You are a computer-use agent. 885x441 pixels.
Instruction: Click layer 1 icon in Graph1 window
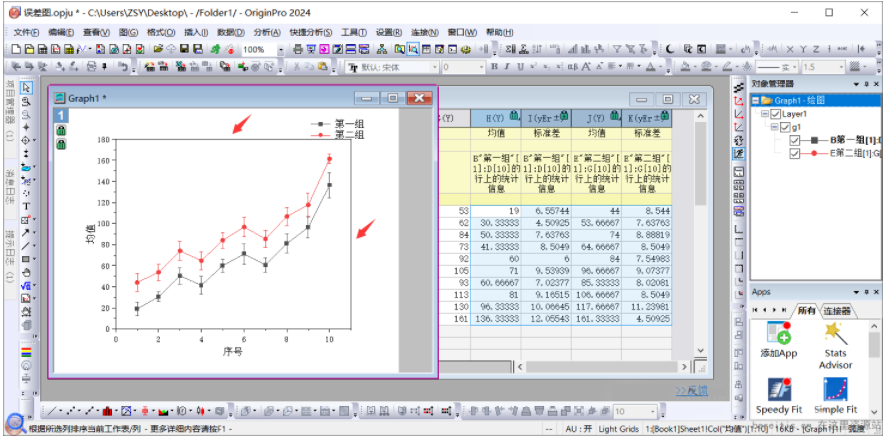61,115
